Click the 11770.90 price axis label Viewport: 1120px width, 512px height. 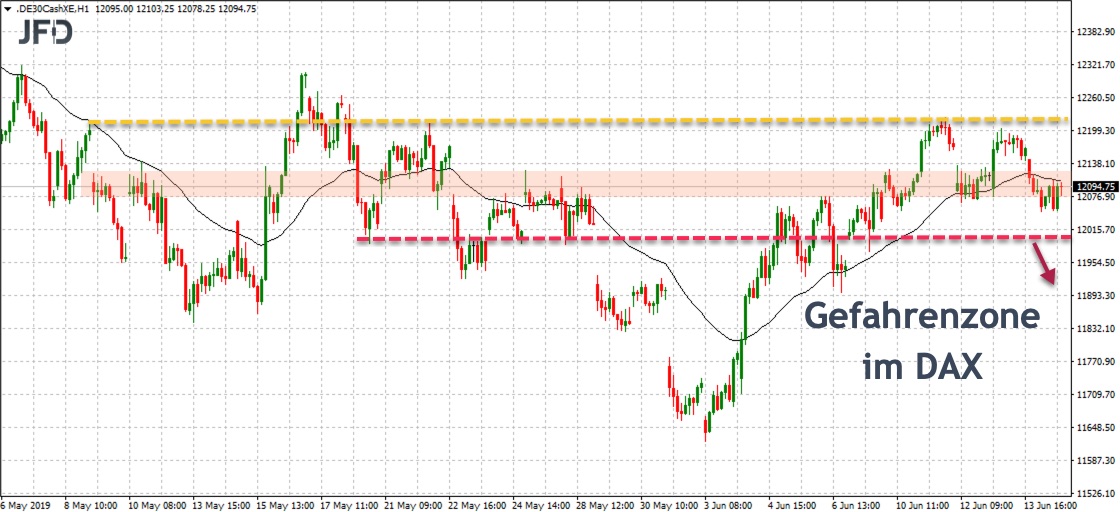[1095, 361]
